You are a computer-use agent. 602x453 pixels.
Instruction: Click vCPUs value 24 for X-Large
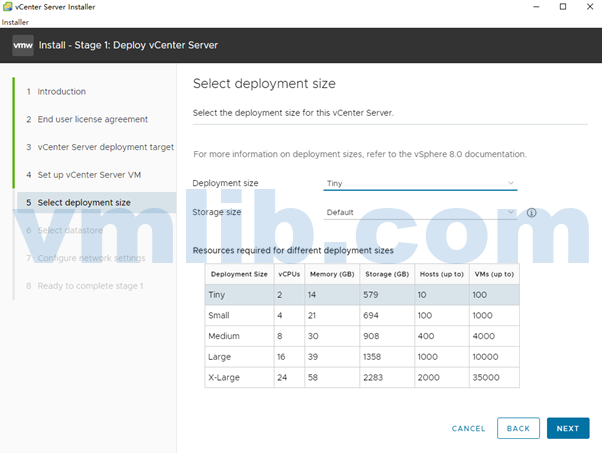point(282,377)
